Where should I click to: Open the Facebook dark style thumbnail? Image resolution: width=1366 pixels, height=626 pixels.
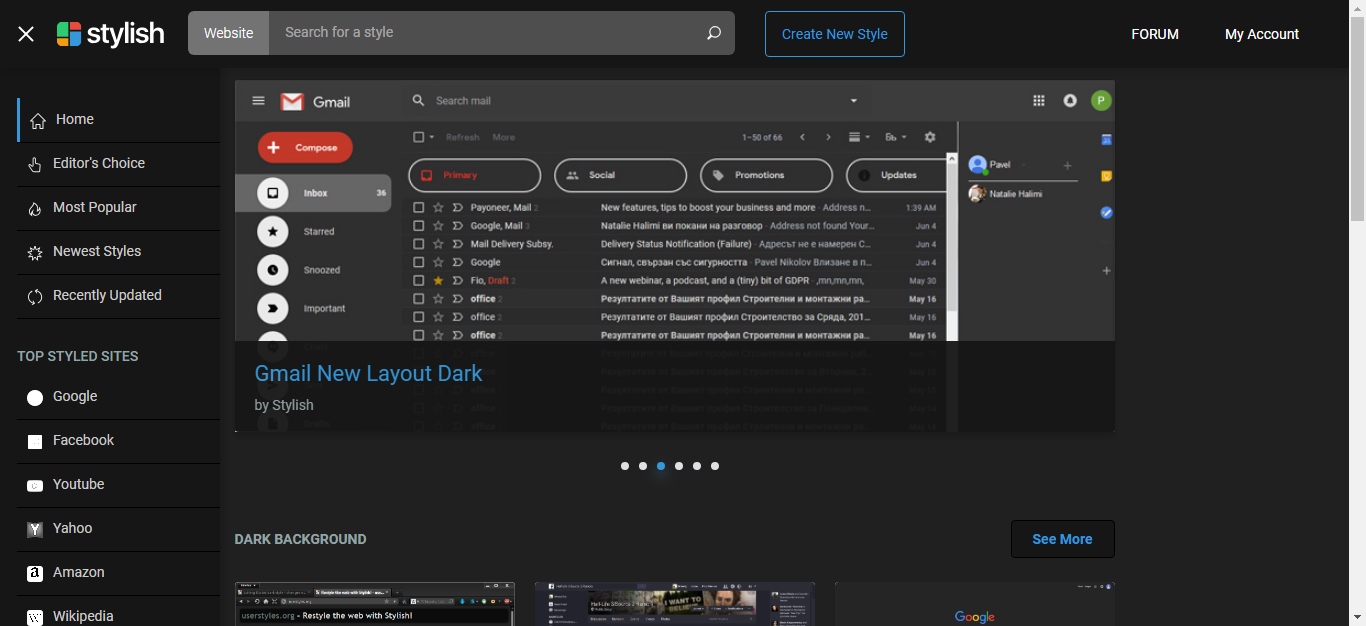pyautogui.click(x=675, y=604)
